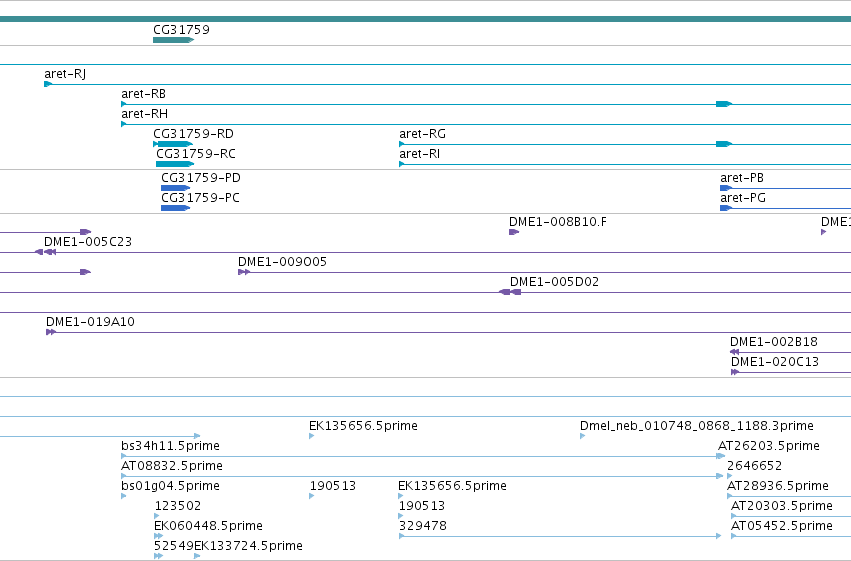
Task: Select the 329478 EST label
Action: click(423, 527)
